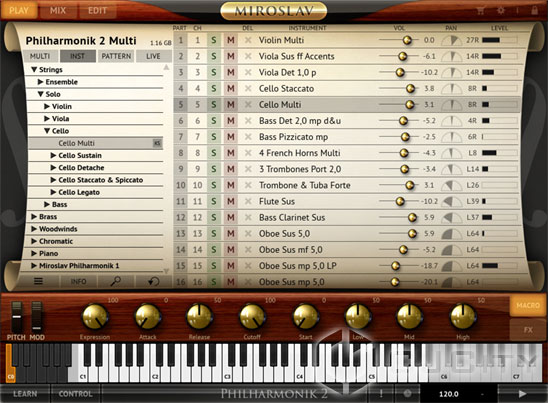This screenshot has width=548, height=403.
Task: Solo part 1 Violin Multi
Action: [214, 40]
